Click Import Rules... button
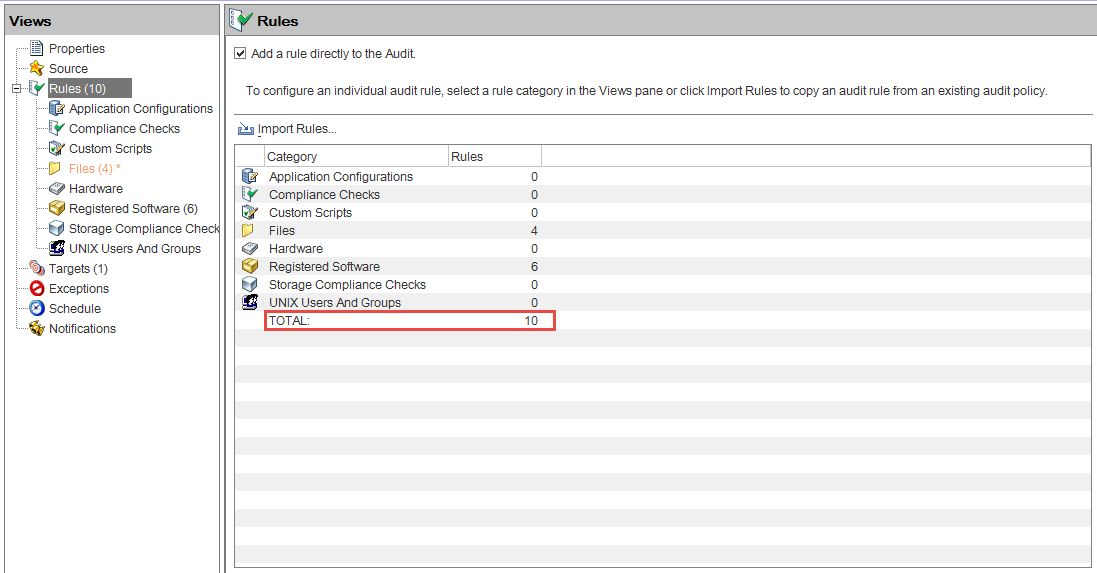The height and width of the screenshot is (573, 1097). coord(288,129)
